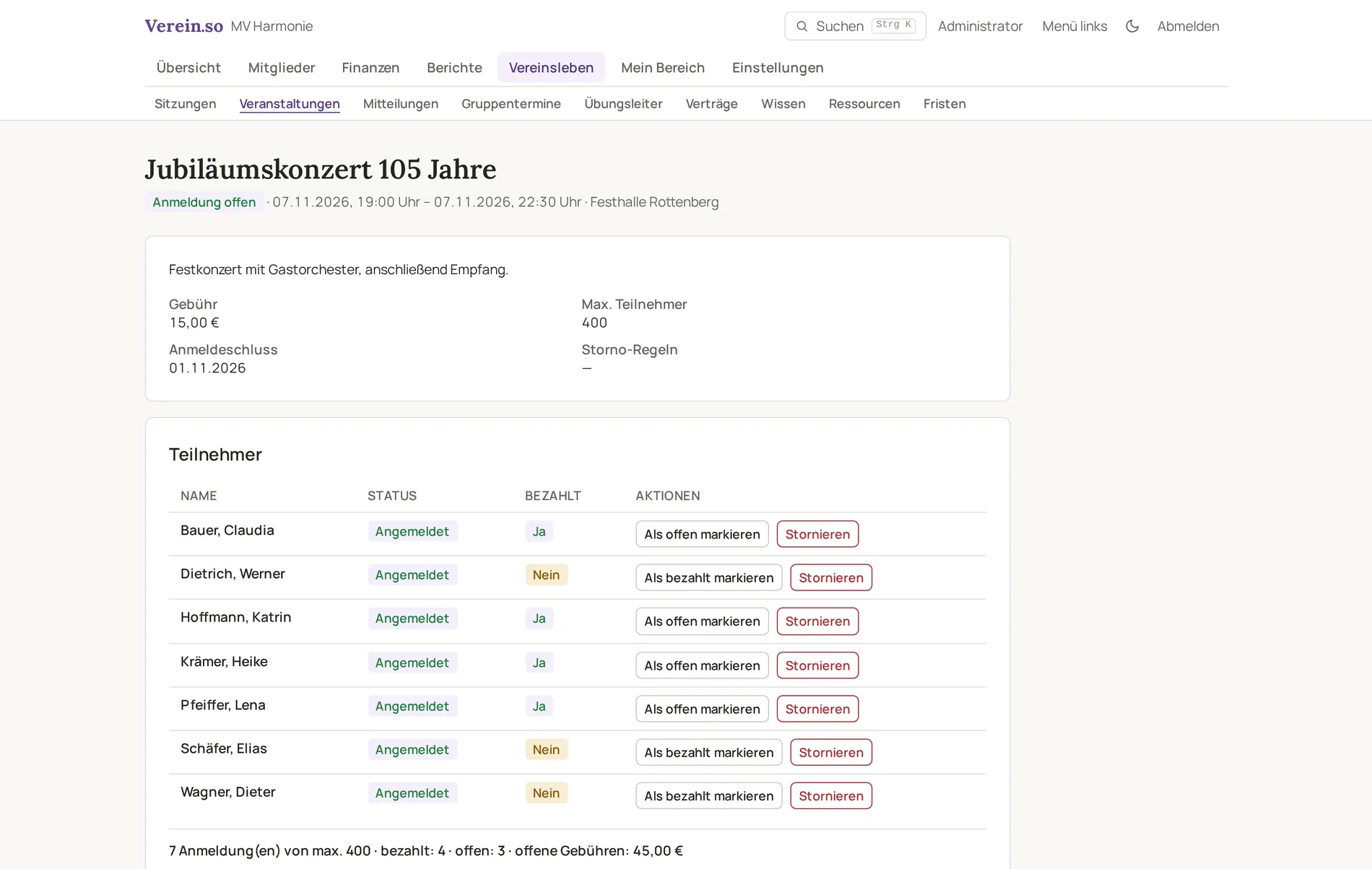Click the Gebühr value 15,00 €
The height and width of the screenshot is (869, 1372).
pos(194,323)
